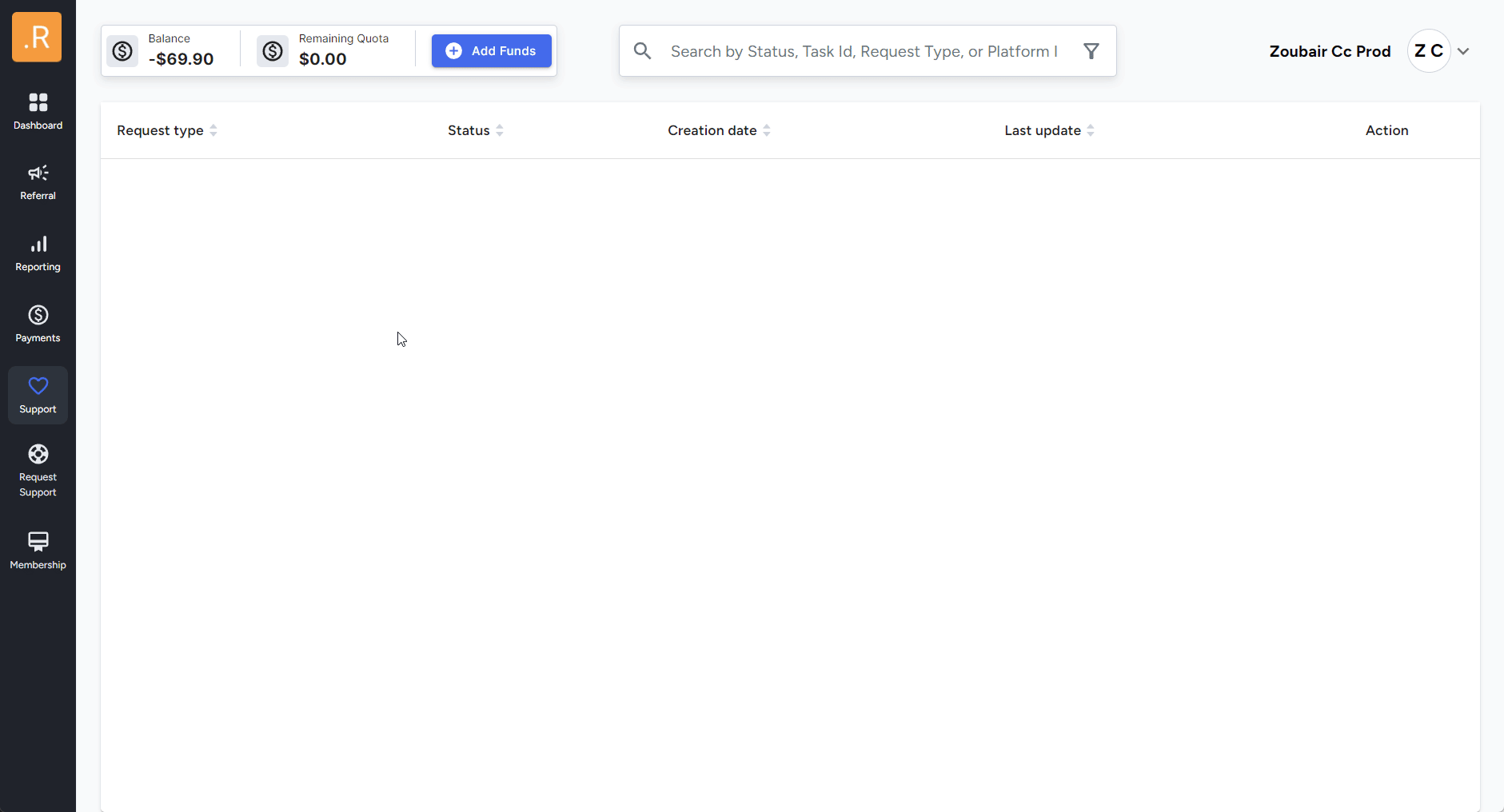Go to Reporting bar chart icon

[x=38, y=244]
